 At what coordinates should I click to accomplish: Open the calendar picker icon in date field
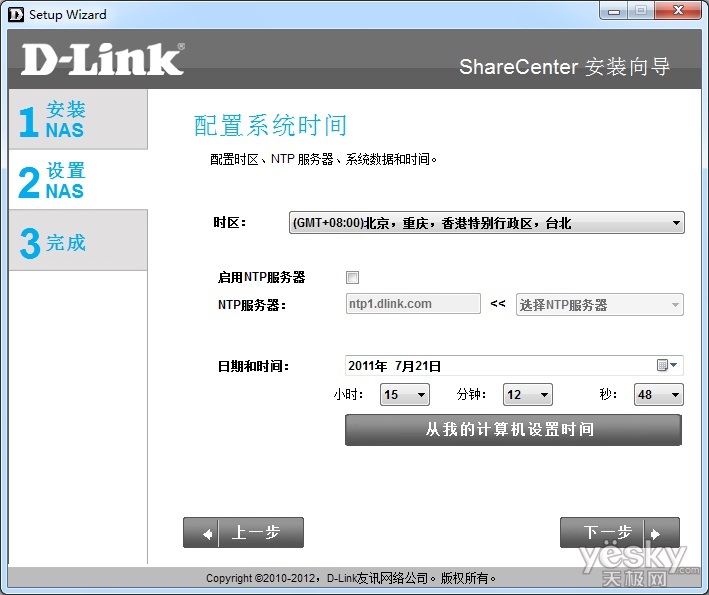[x=666, y=365]
